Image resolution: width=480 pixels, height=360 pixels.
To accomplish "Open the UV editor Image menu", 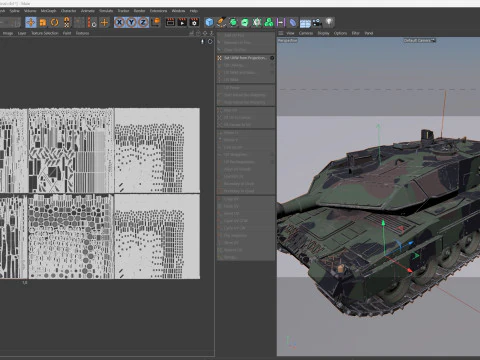I will click(x=8, y=33).
